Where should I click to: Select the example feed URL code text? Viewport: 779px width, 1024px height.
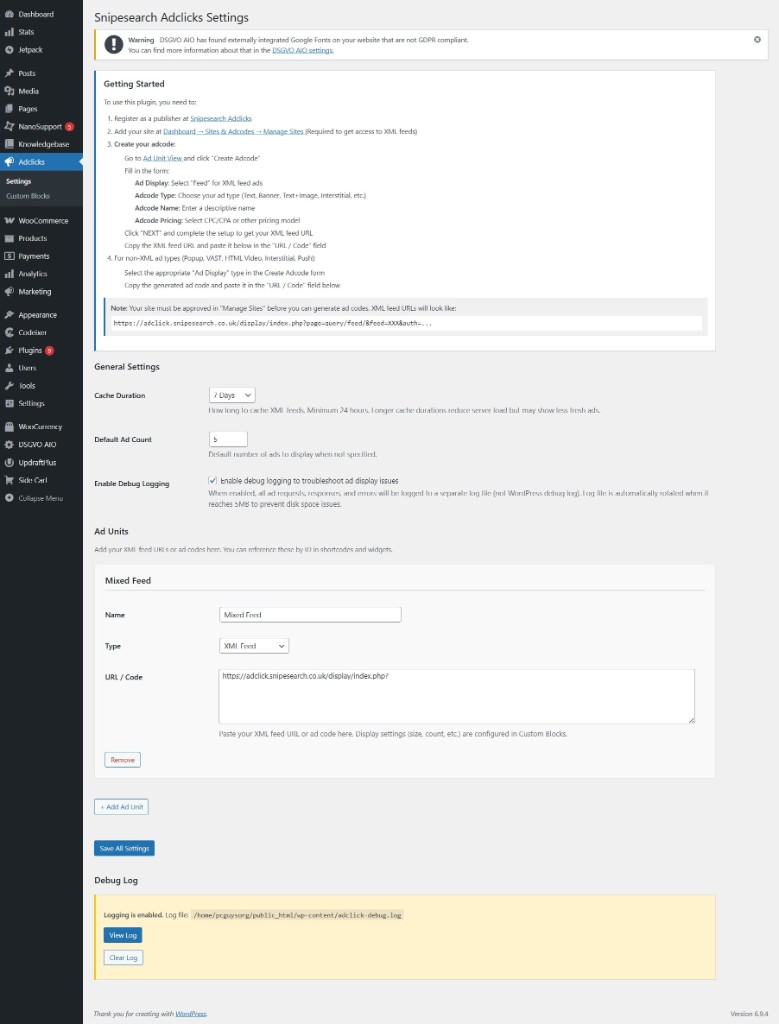click(272, 323)
